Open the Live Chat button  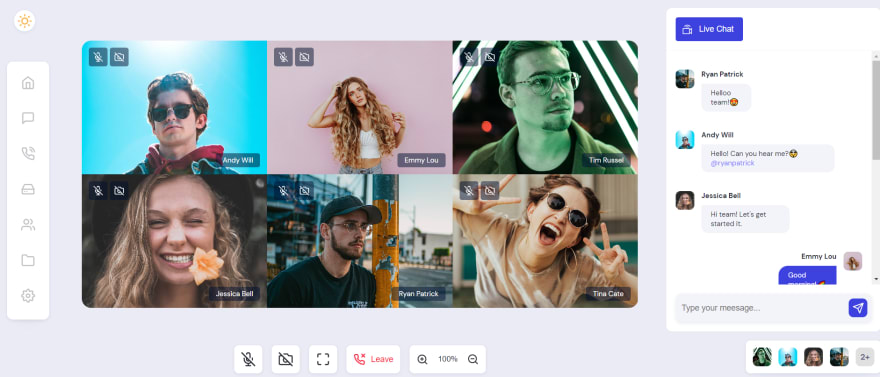709,29
